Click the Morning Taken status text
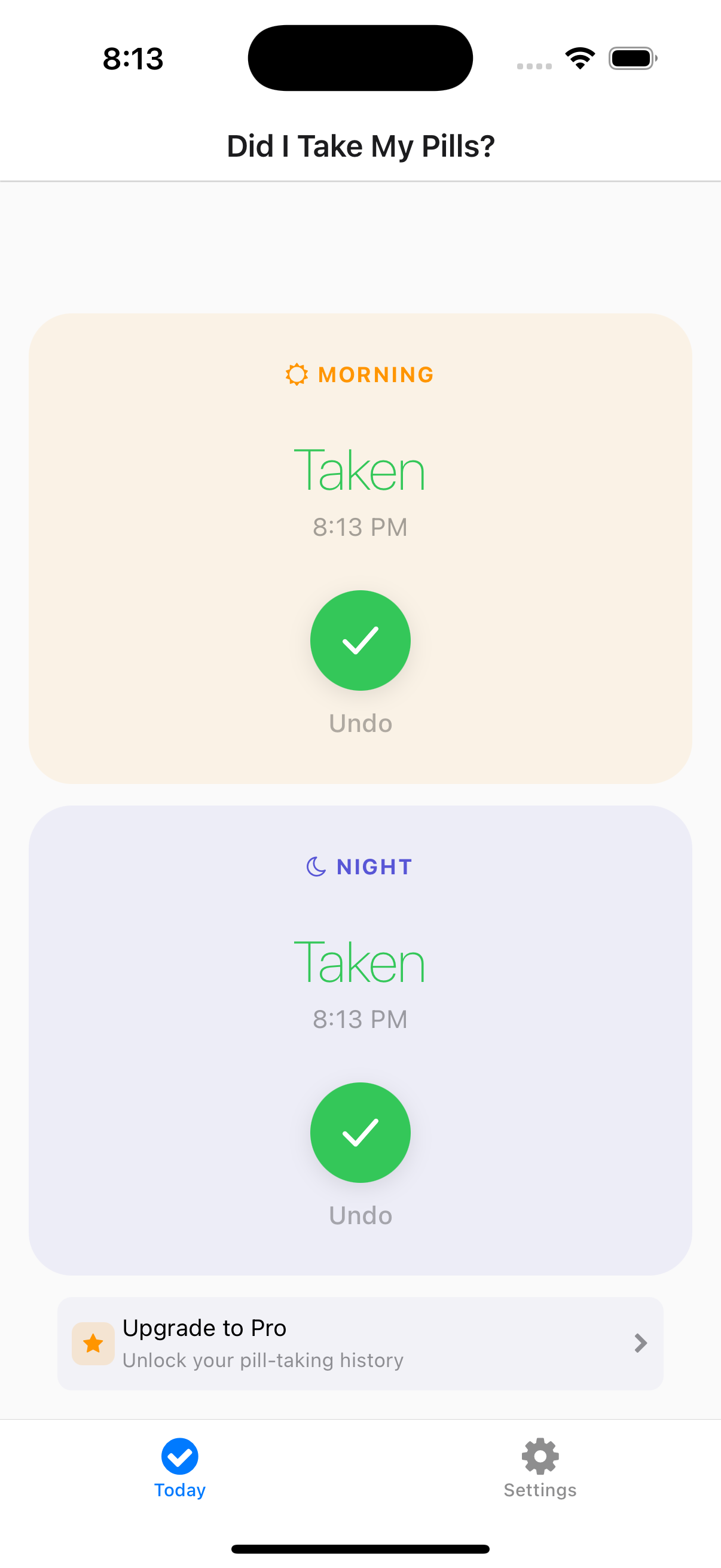The width and height of the screenshot is (721, 1568). [x=359, y=470]
